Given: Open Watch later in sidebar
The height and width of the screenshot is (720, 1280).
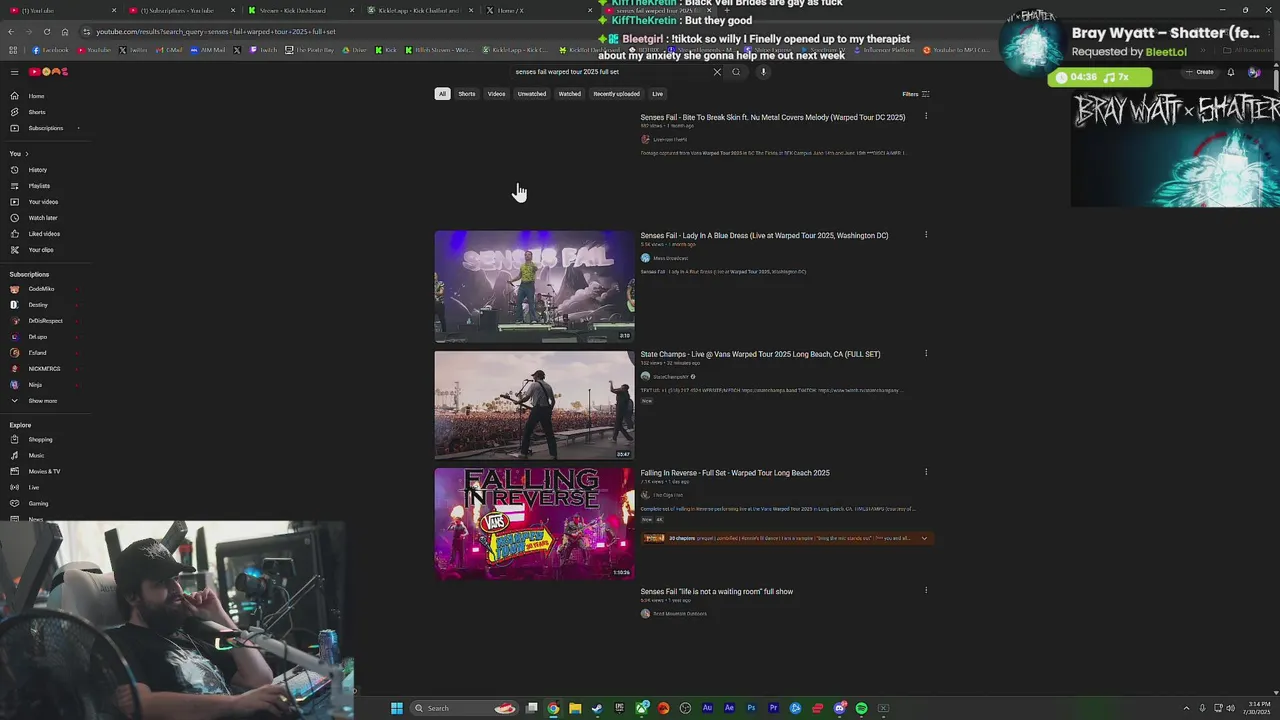Looking at the screenshot, I should tap(45, 218).
